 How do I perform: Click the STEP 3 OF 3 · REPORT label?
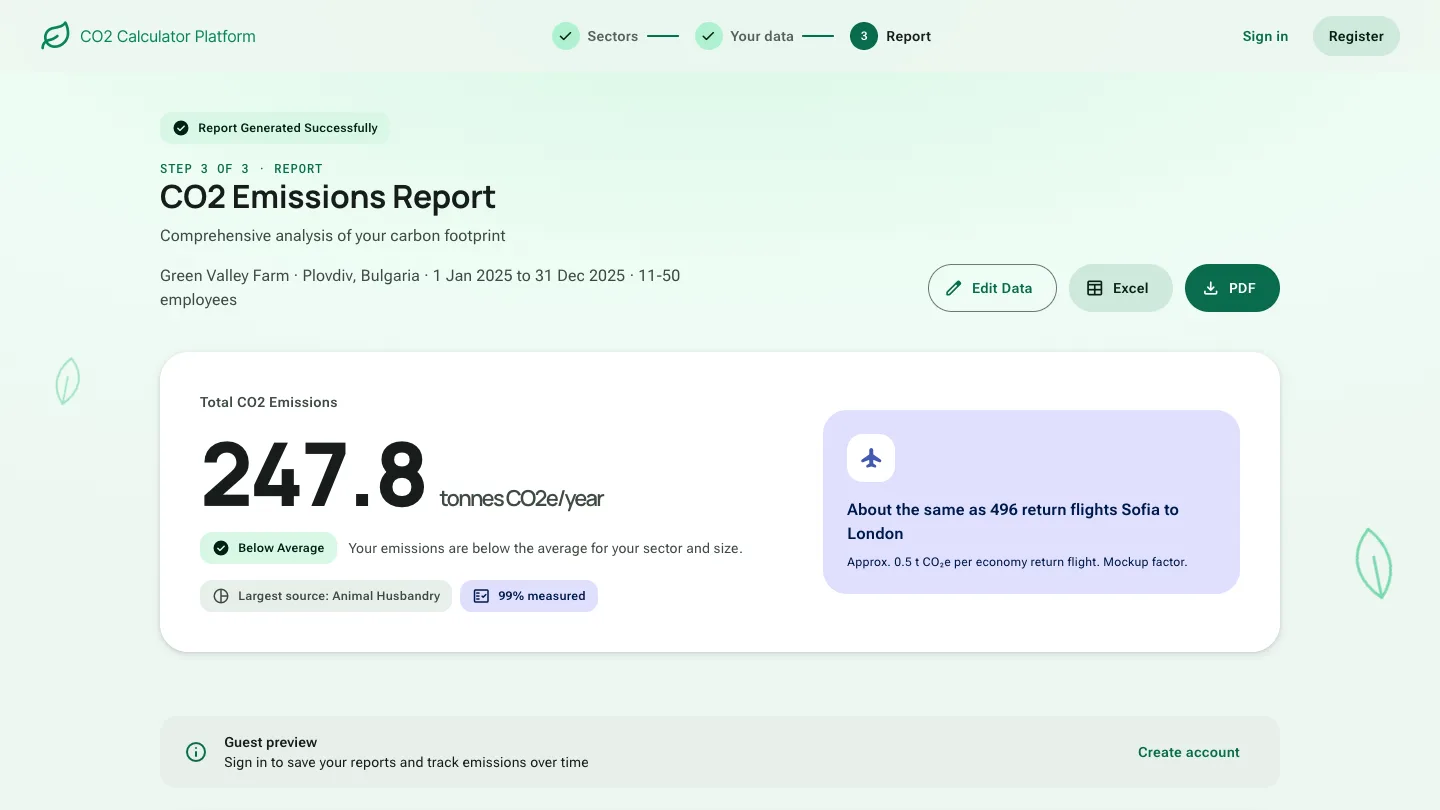[x=241, y=168]
